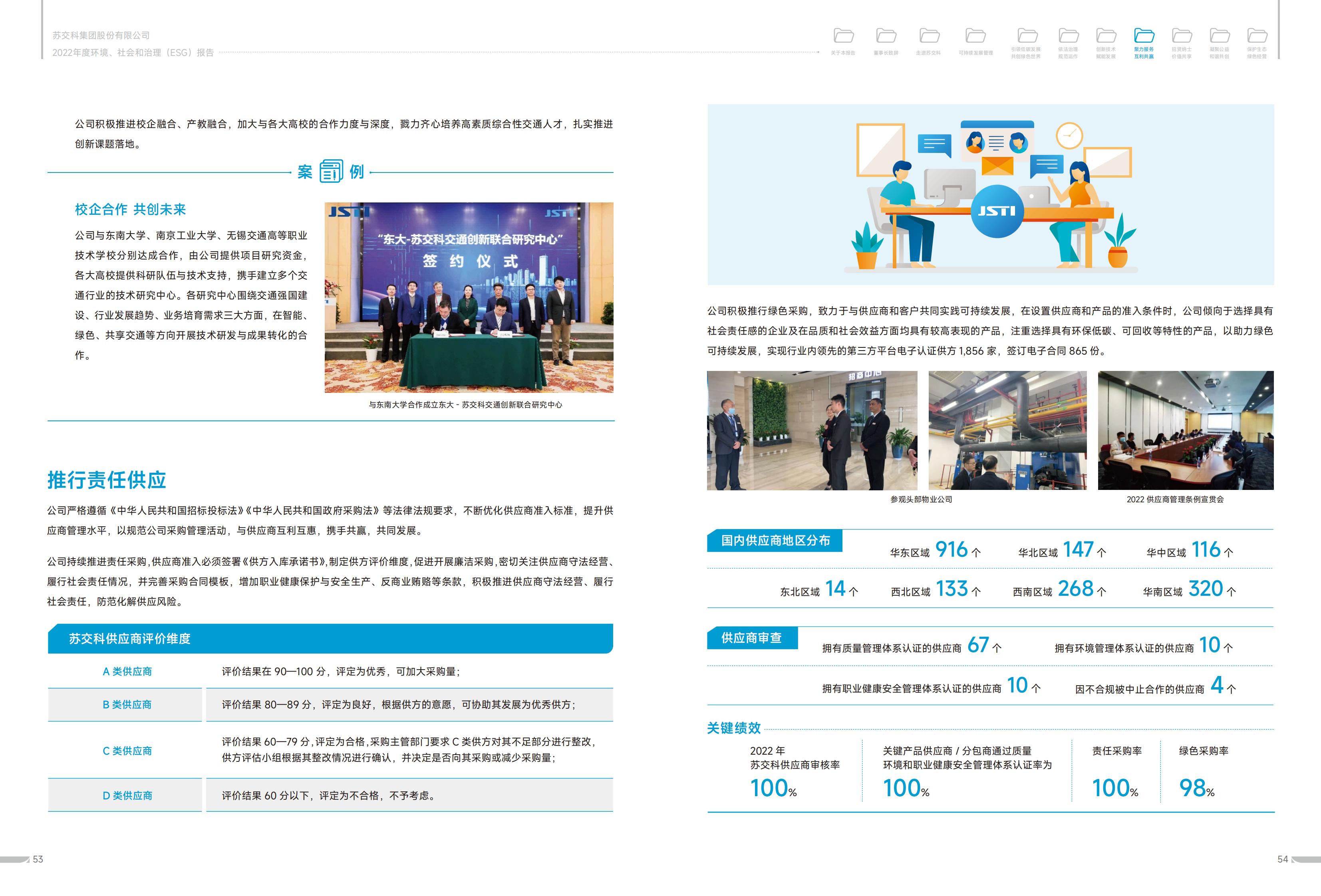
Task: Open the 董事长致辞 folder icon
Action: [886, 36]
